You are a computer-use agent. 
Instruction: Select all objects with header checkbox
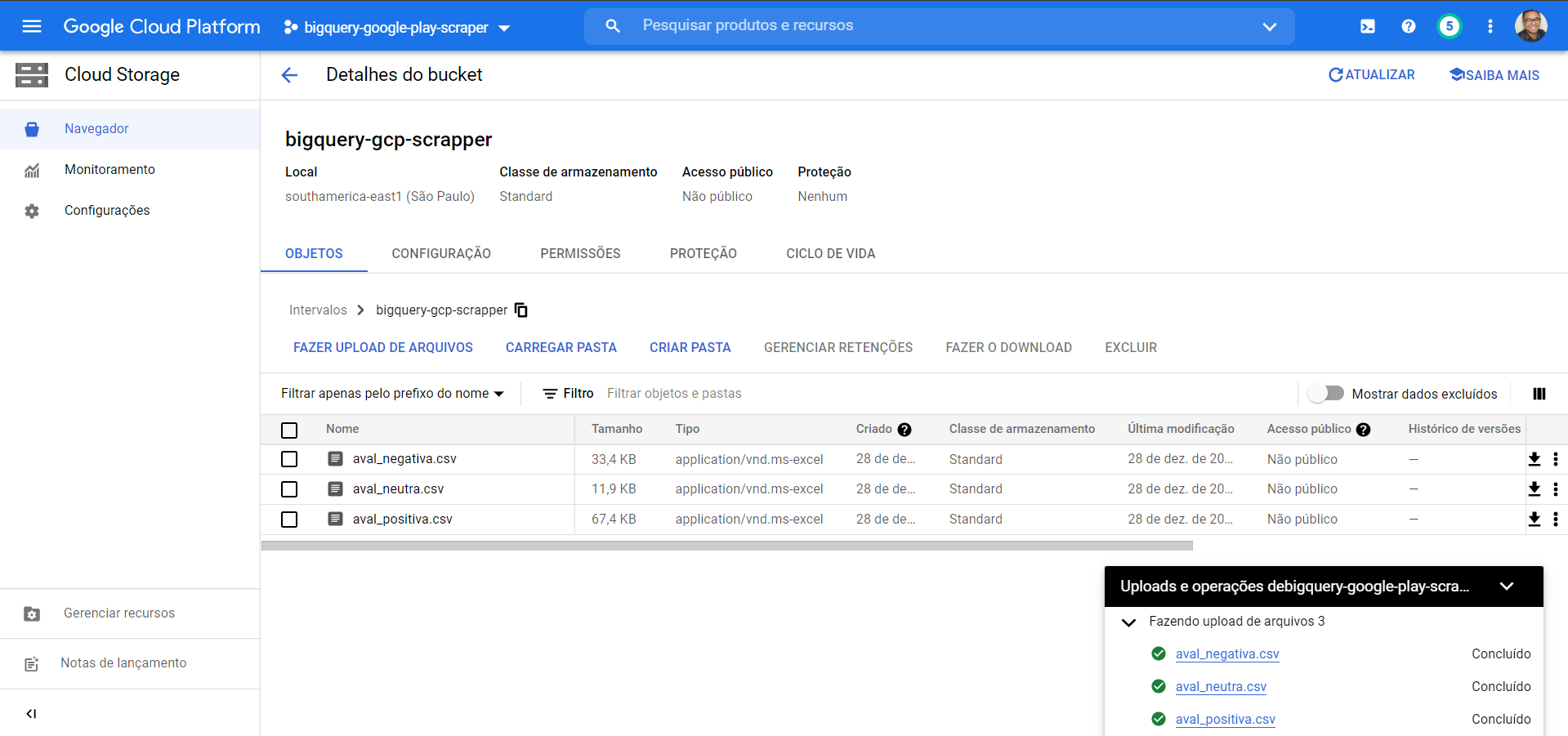coord(289,430)
